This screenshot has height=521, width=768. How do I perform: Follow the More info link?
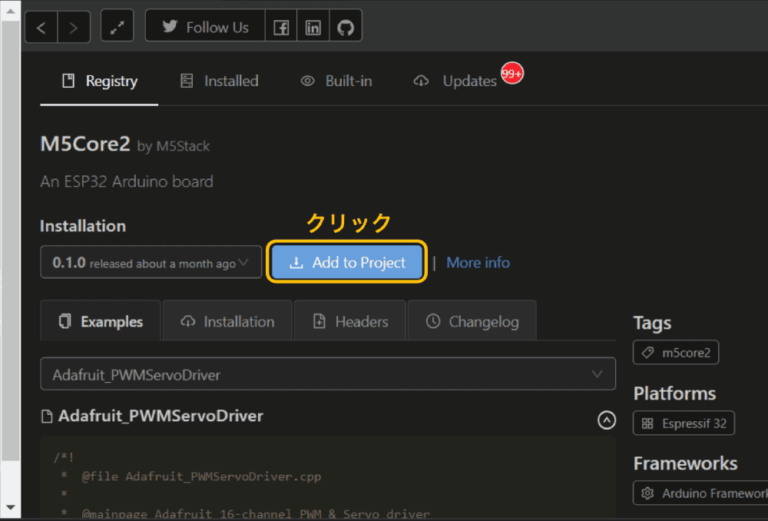[477, 263]
